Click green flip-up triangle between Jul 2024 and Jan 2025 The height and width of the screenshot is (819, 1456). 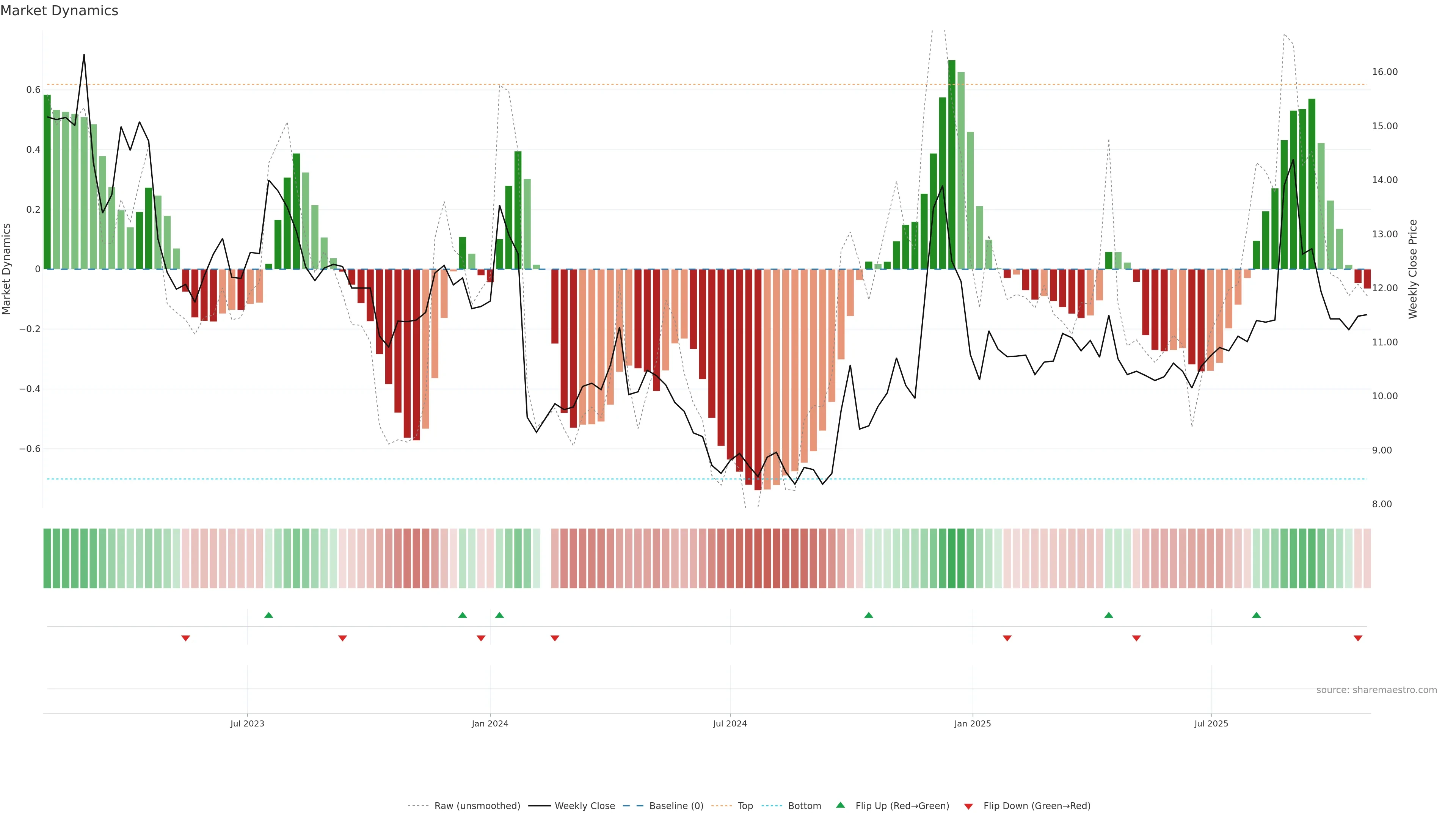click(x=869, y=615)
